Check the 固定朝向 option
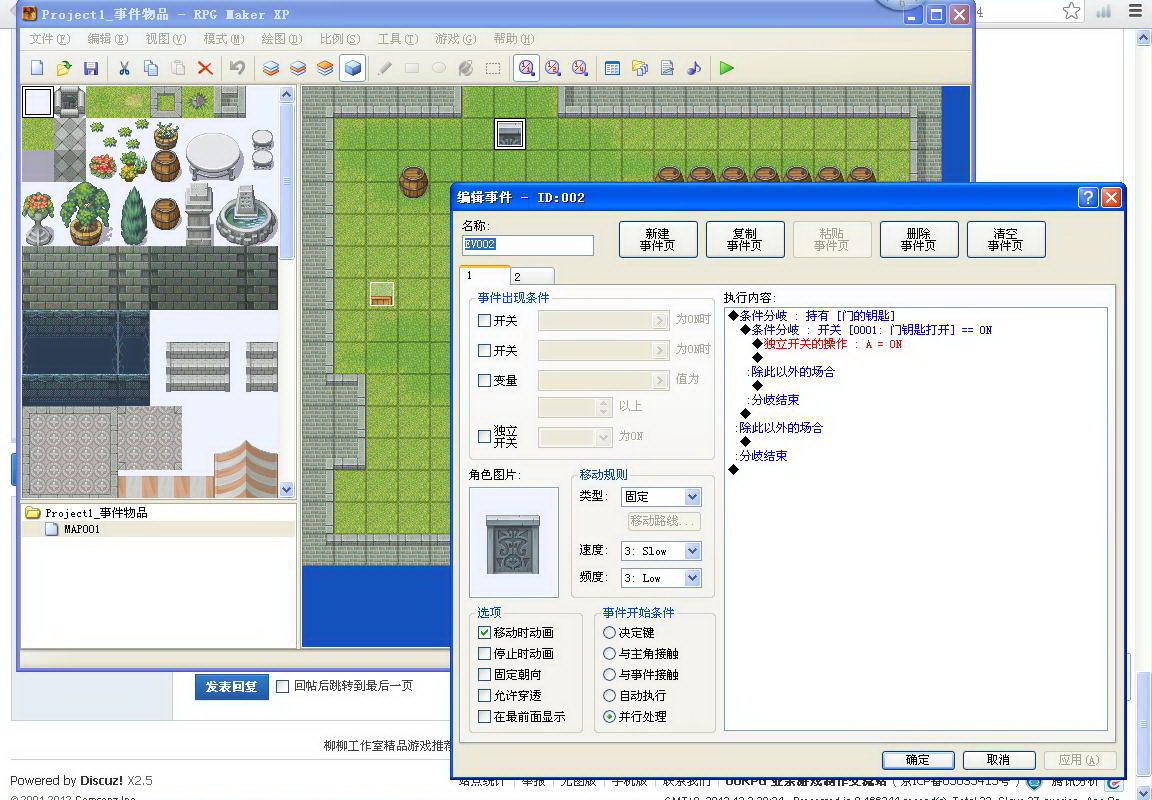1152x800 pixels. [x=484, y=674]
